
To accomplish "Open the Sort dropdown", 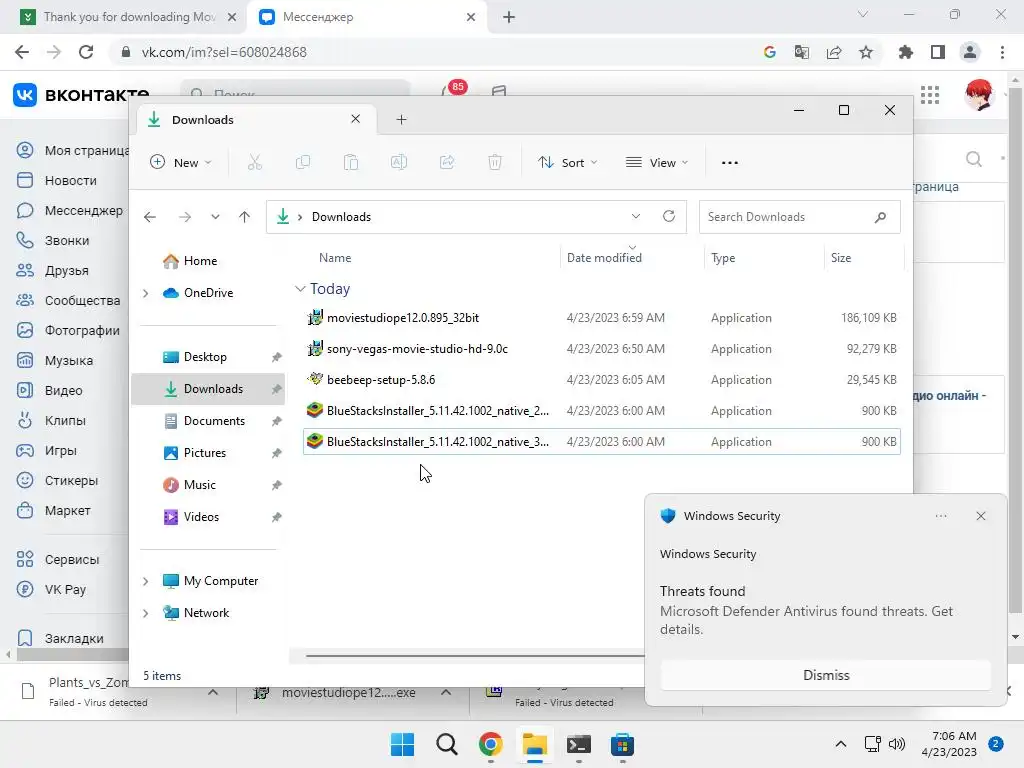I will tap(568, 163).
